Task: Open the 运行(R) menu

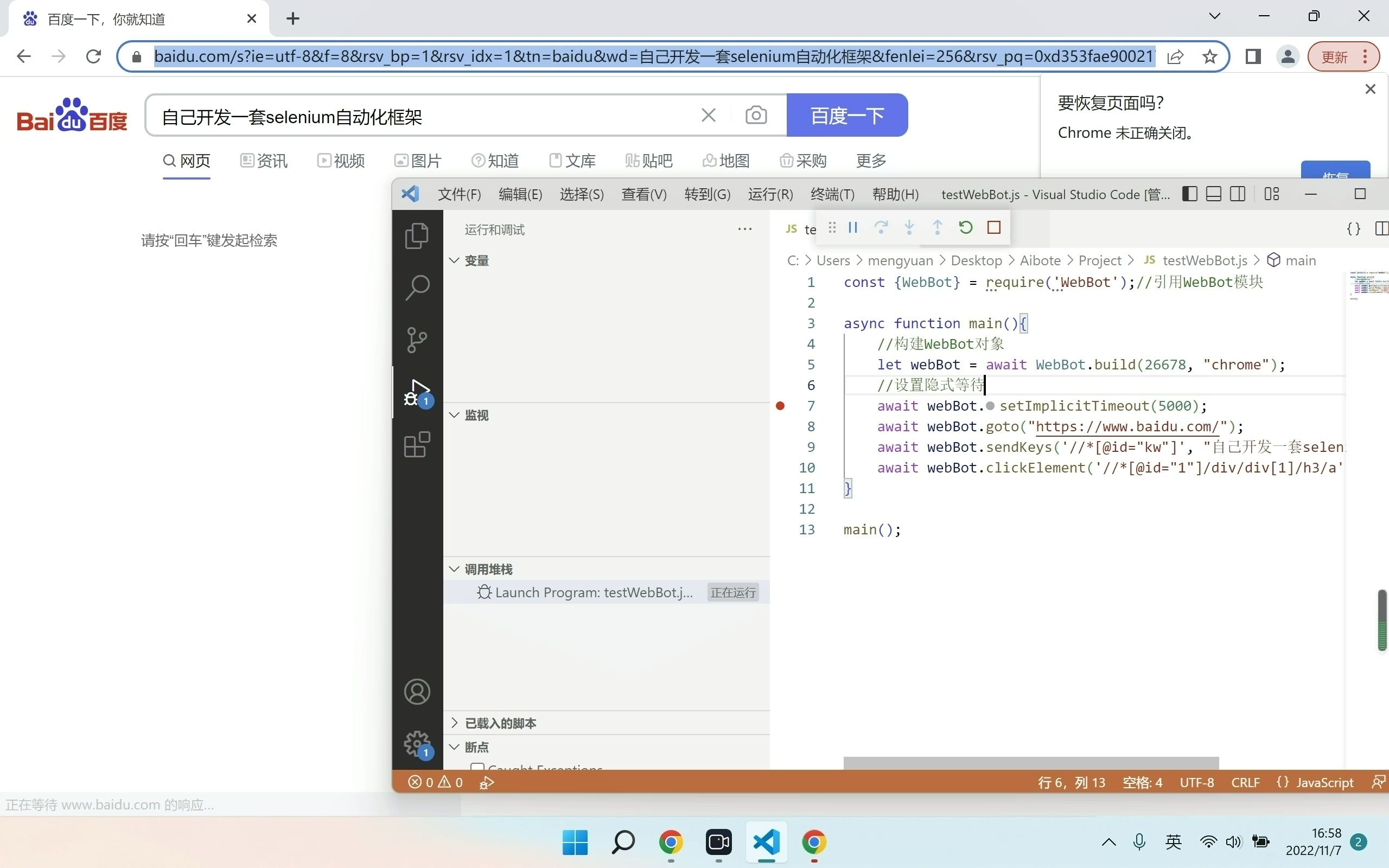Action: click(x=770, y=195)
